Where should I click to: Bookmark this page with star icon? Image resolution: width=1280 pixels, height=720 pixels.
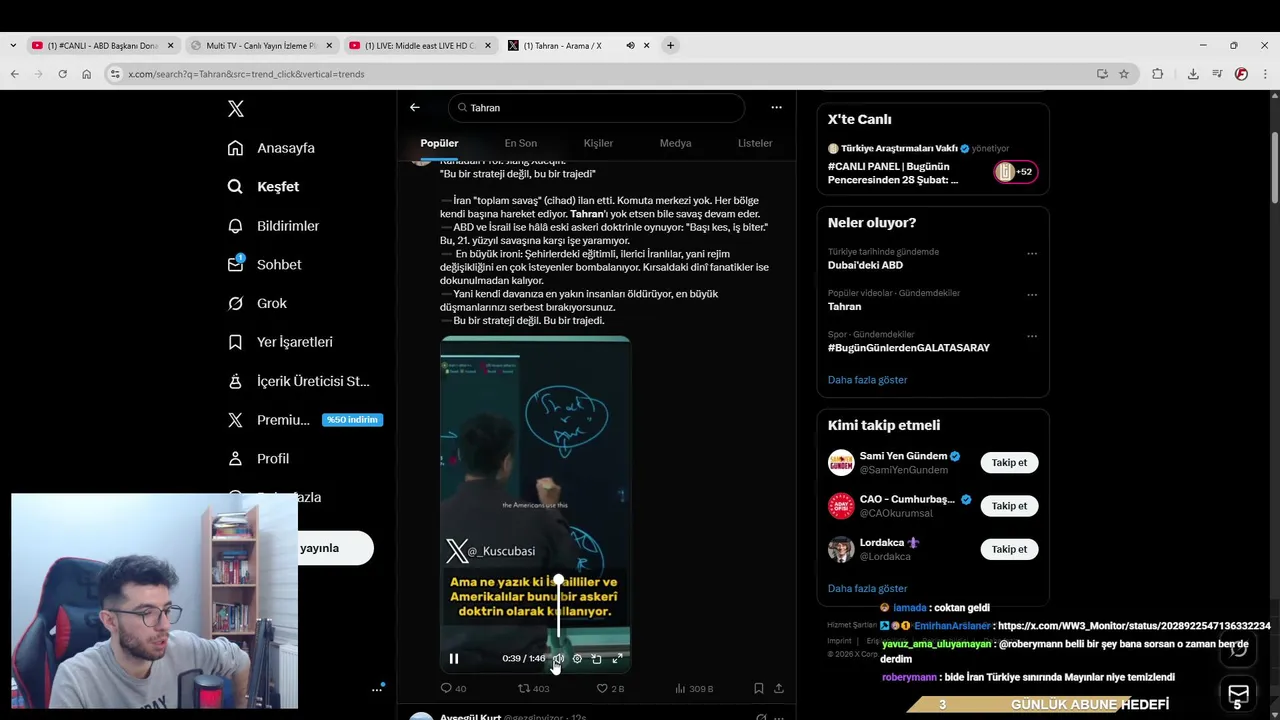pos(1124,74)
